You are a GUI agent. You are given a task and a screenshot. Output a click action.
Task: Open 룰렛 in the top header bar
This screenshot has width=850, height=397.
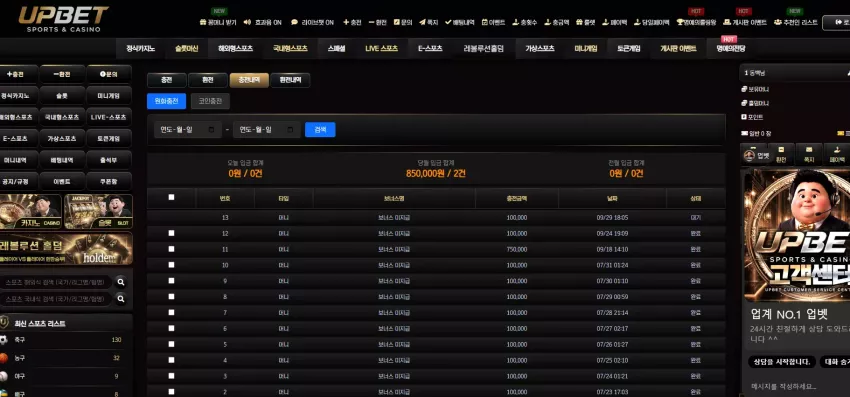pos(585,22)
